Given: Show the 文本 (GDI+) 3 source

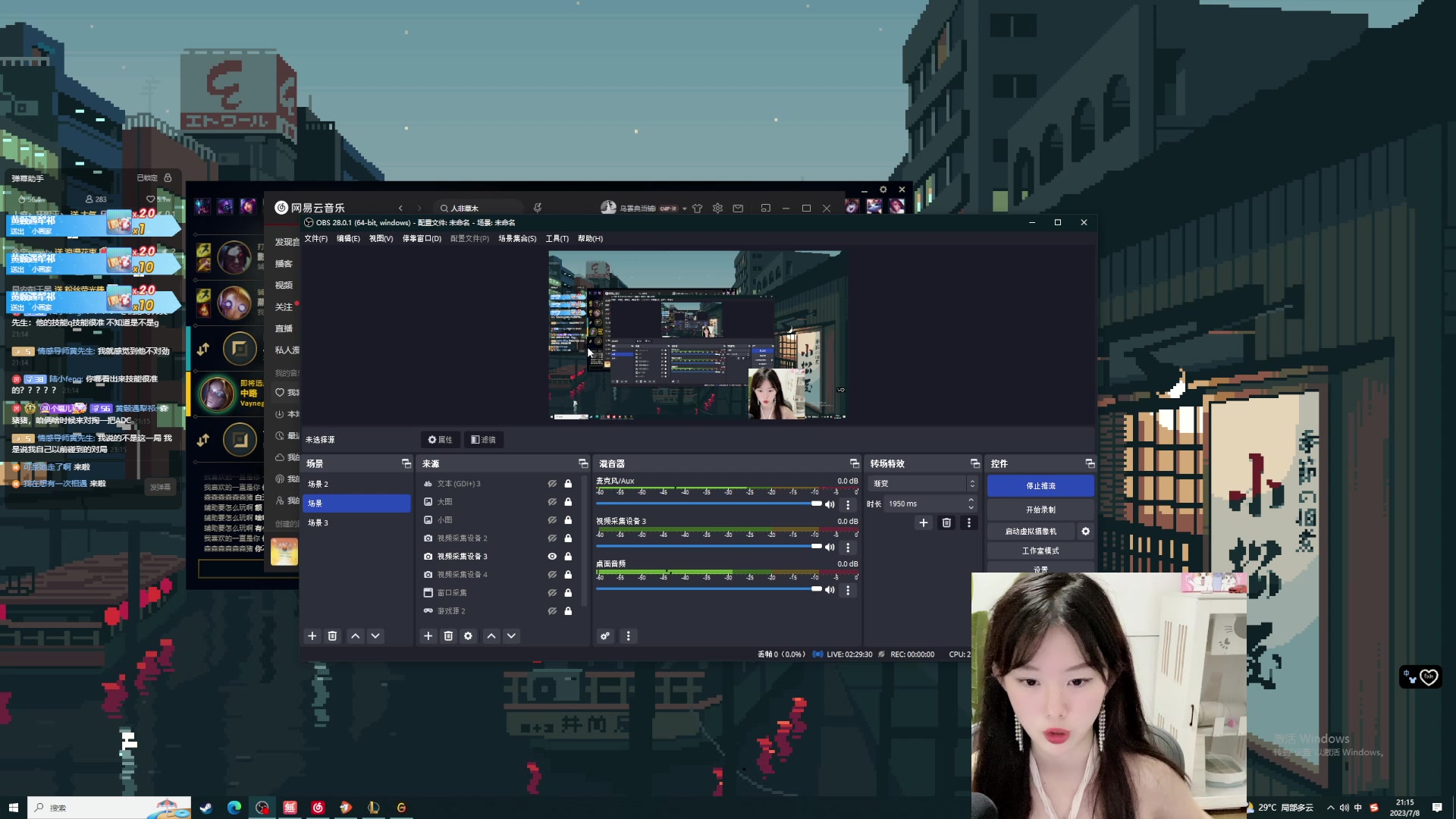Looking at the screenshot, I should [x=552, y=484].
